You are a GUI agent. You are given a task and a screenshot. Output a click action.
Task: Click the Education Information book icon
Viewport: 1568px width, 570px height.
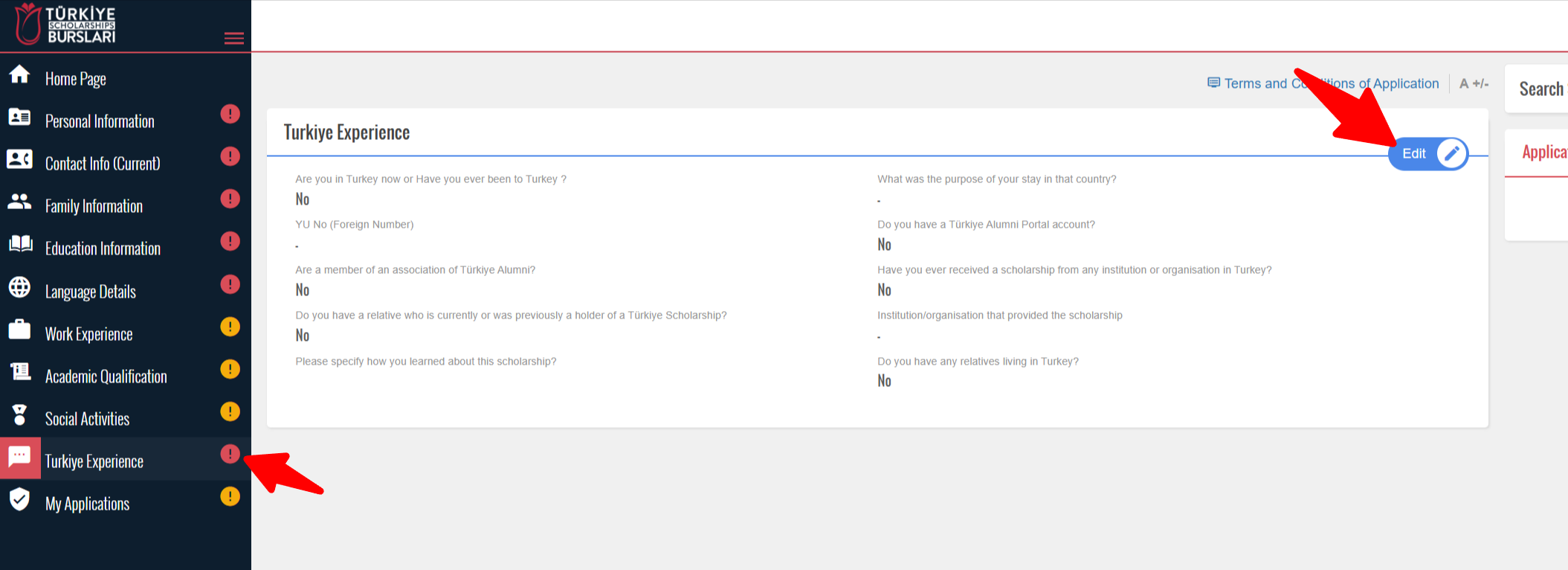pos(19,244)
